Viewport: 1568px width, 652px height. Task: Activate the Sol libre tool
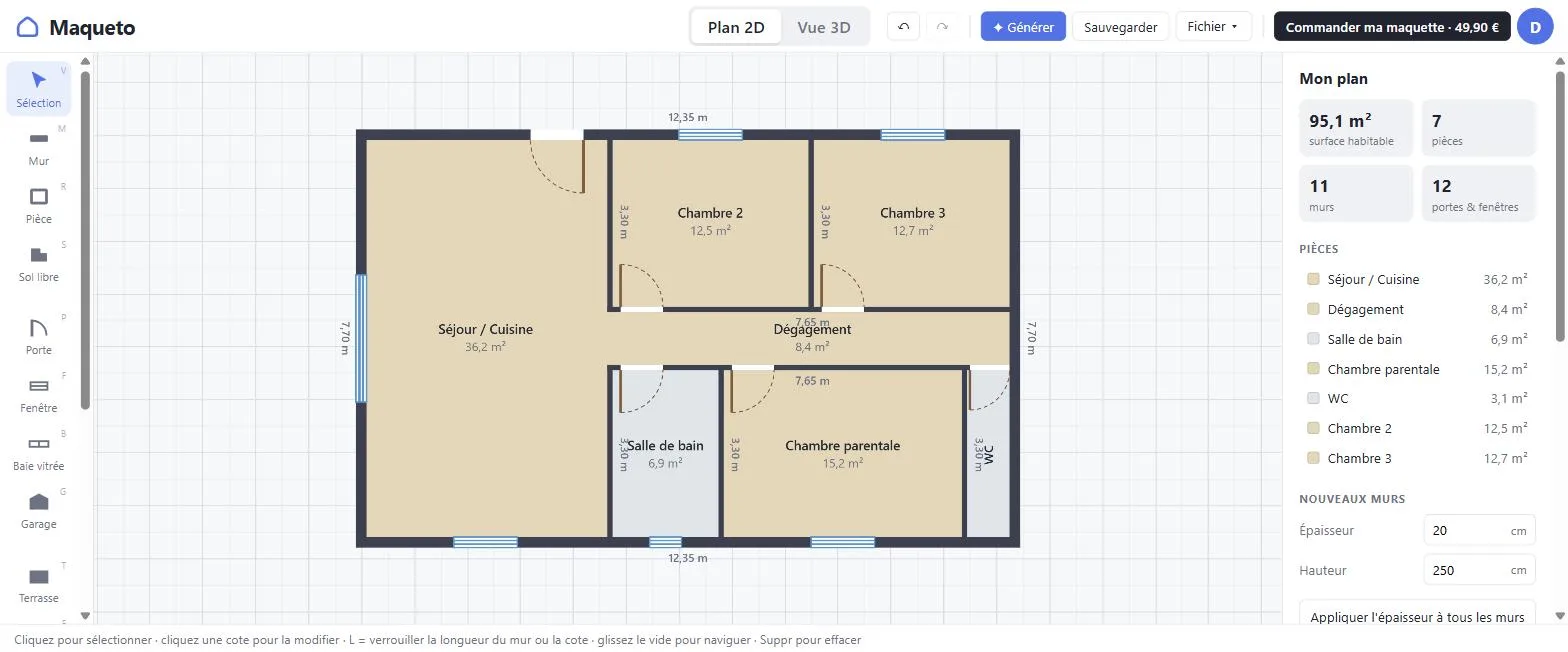(39, 263)
